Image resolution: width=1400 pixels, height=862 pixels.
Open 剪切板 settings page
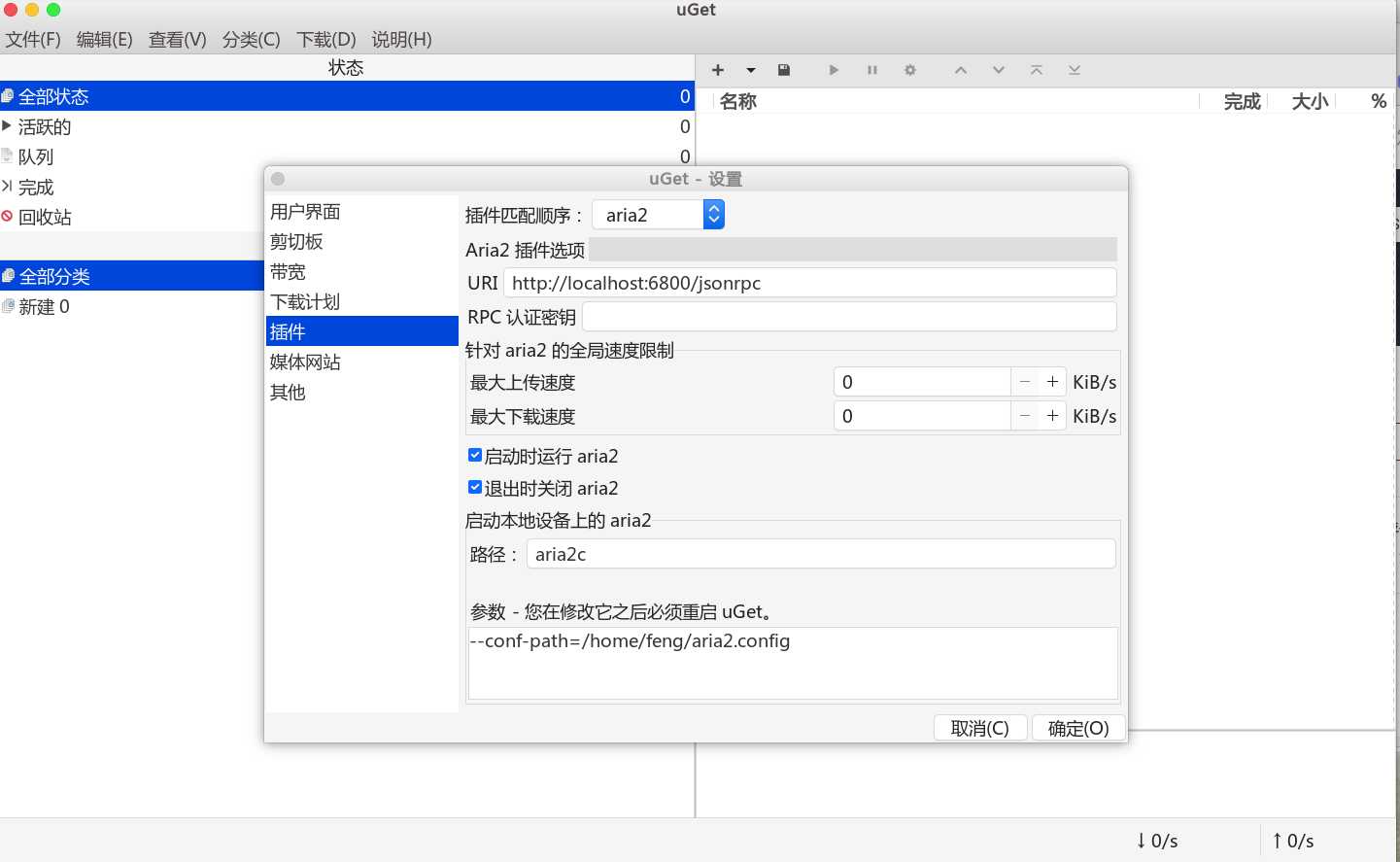pyautogui.click(x=362, y=242)
